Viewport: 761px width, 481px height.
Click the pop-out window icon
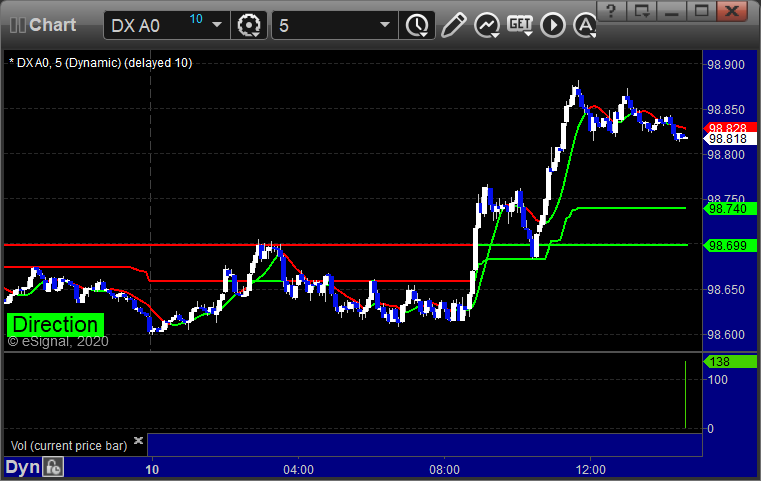(641, 11)
